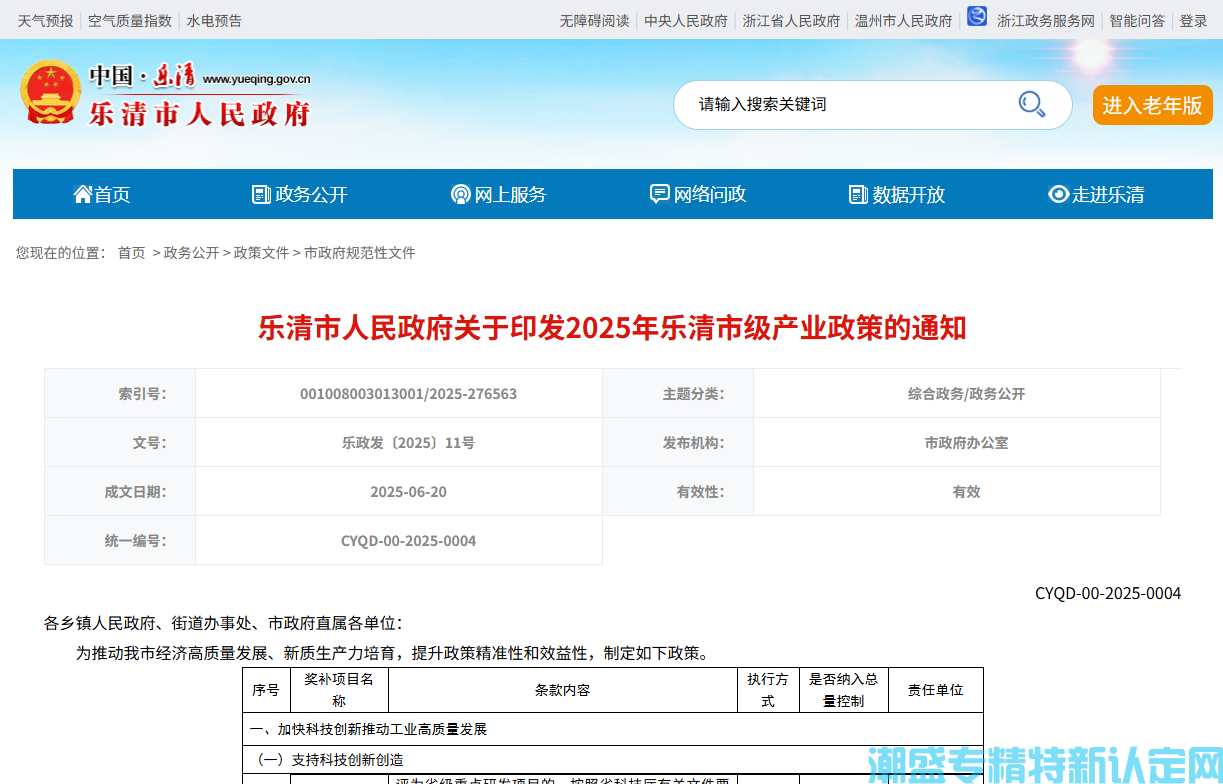Click the 网上服务 icon
This screenshot has height=784, width=1223.
point(460,194)
